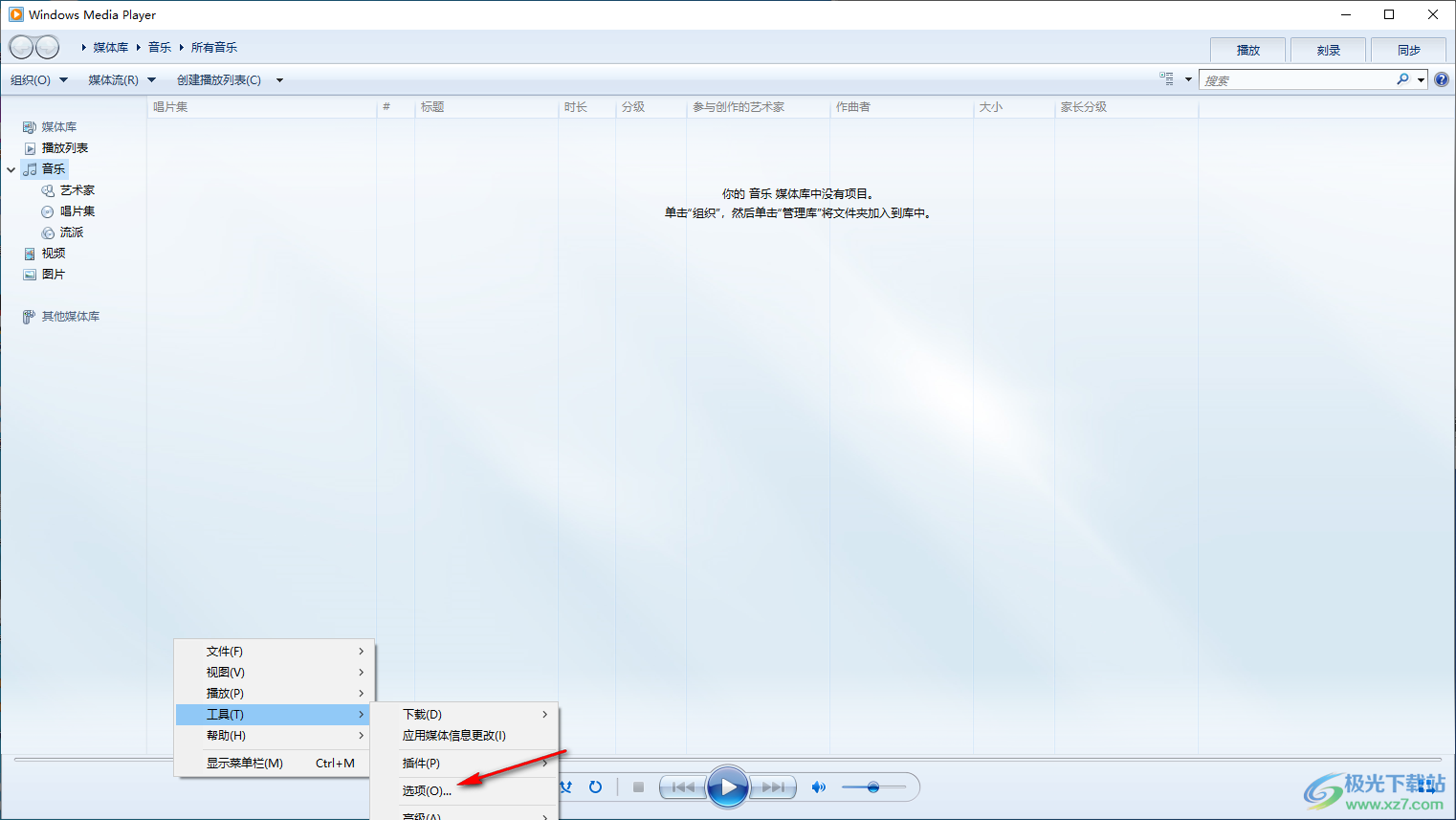Viewport: 1456px width, 820px height.
Task: Open the Help question mark icon
Action: [1442, 79]
